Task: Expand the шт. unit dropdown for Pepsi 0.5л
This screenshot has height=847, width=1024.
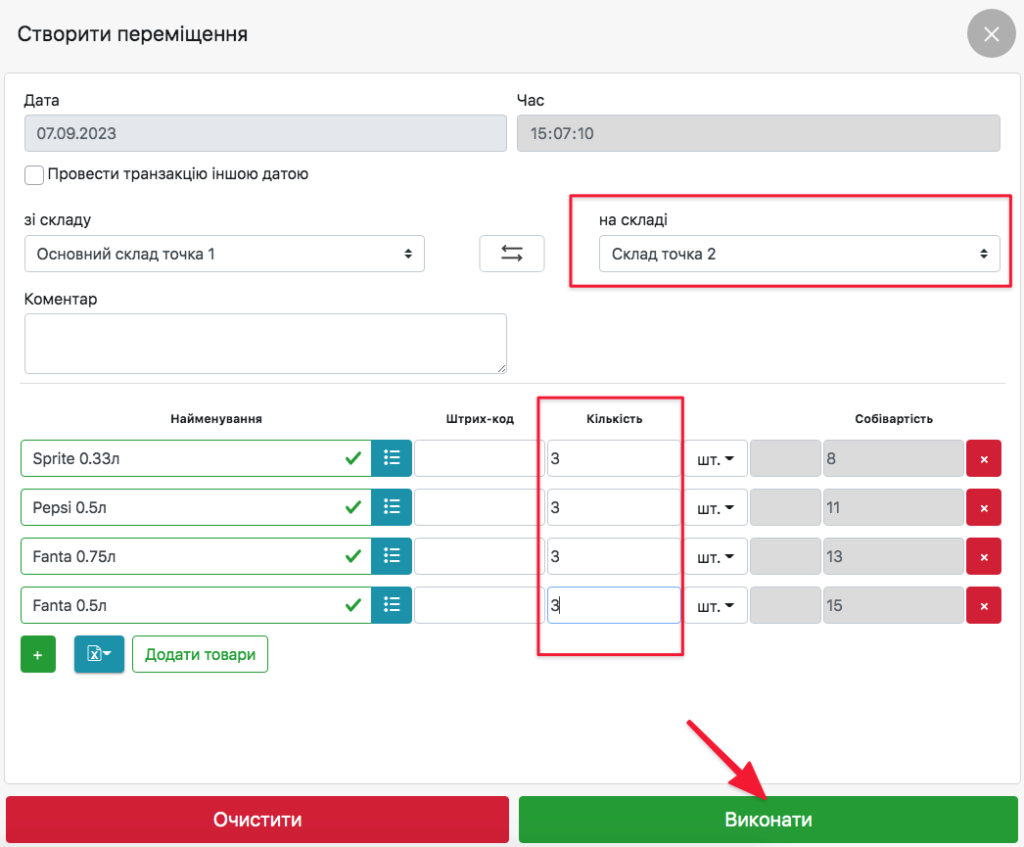Action: click(x=716, y=507)
